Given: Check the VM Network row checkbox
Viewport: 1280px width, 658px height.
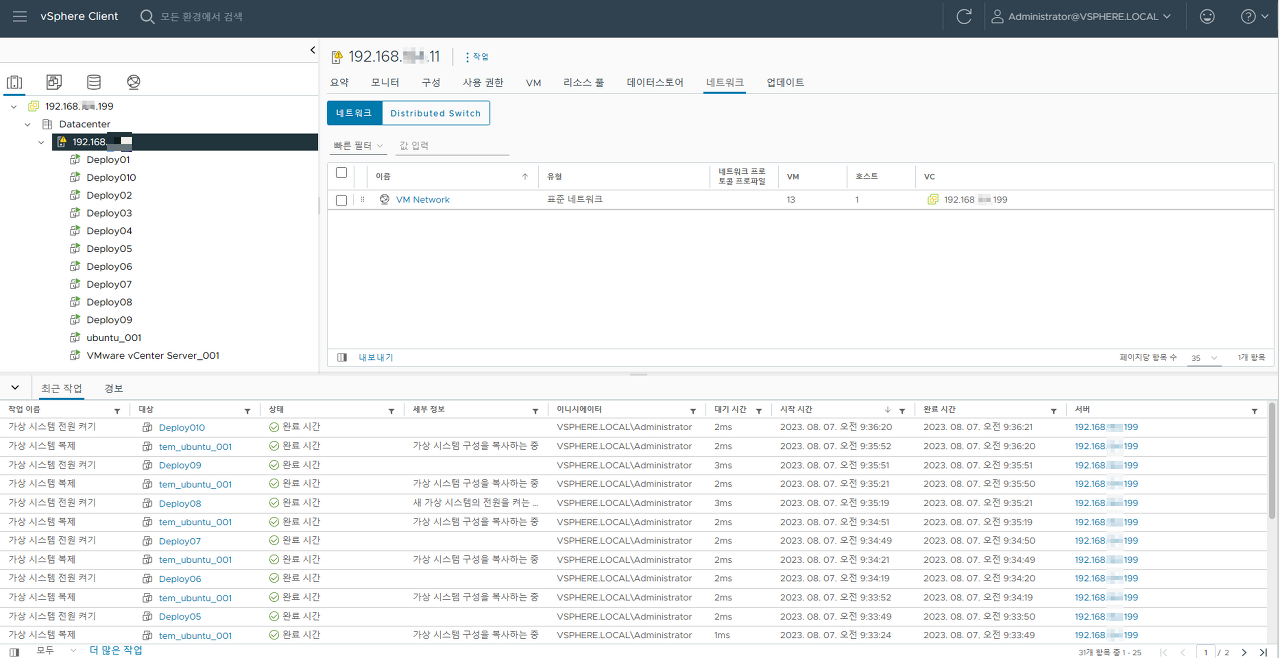Looking at the screenshot, I should pos(341,200).
